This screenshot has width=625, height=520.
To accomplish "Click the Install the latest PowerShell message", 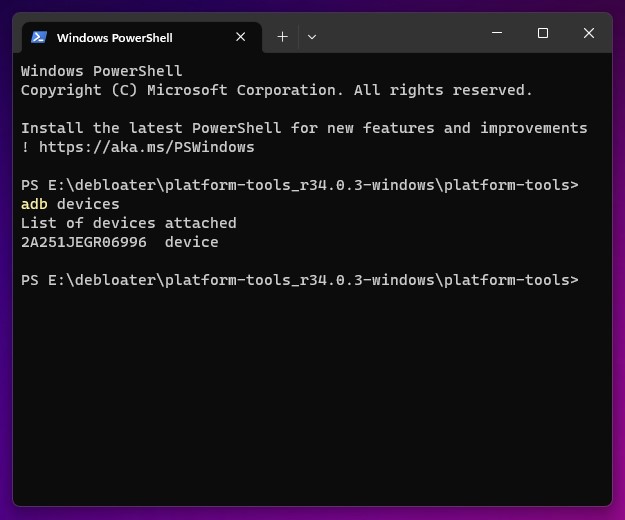I will (x=304, y=128).
